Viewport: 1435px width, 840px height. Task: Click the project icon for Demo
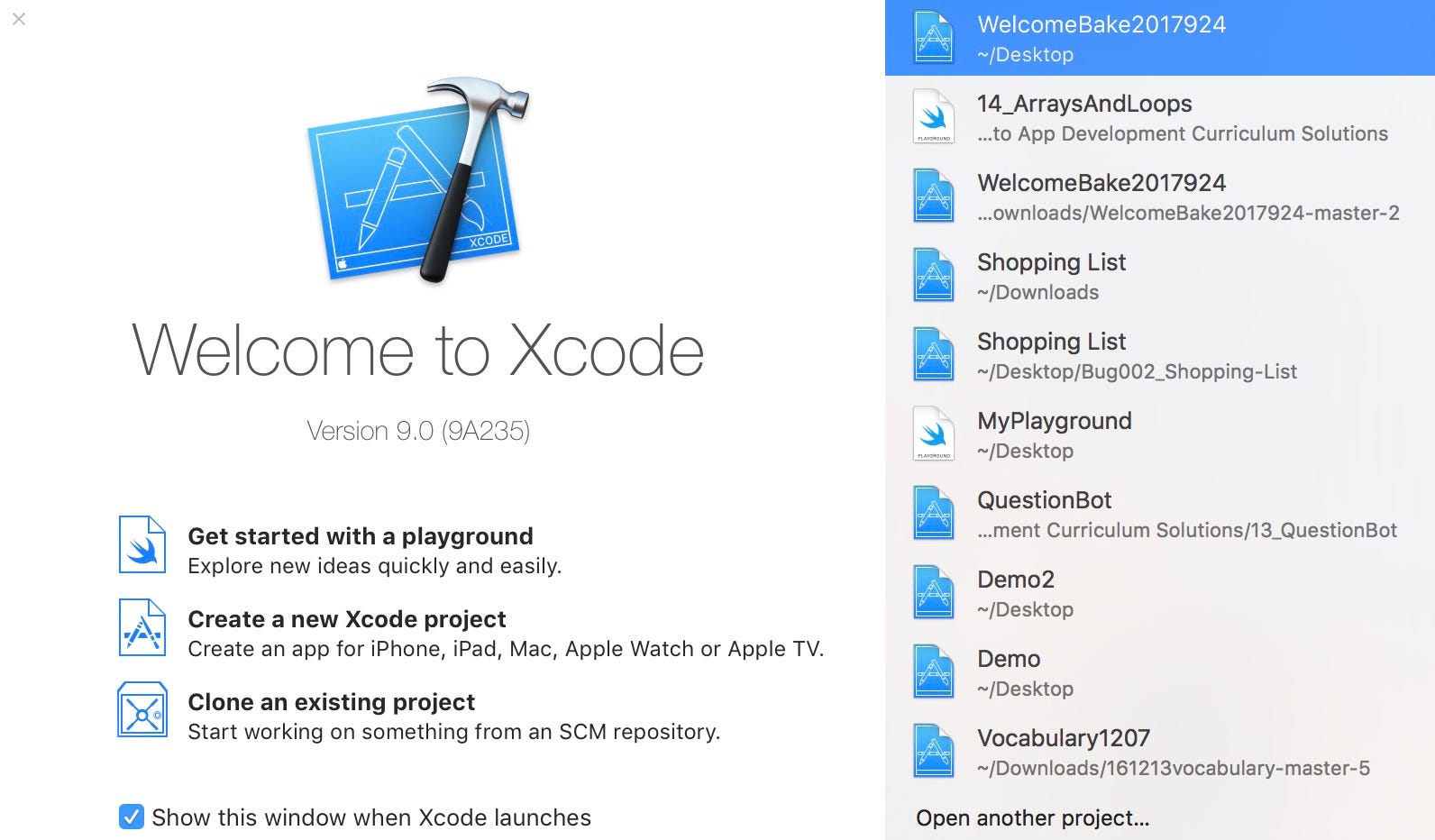(x=934, y=671)
